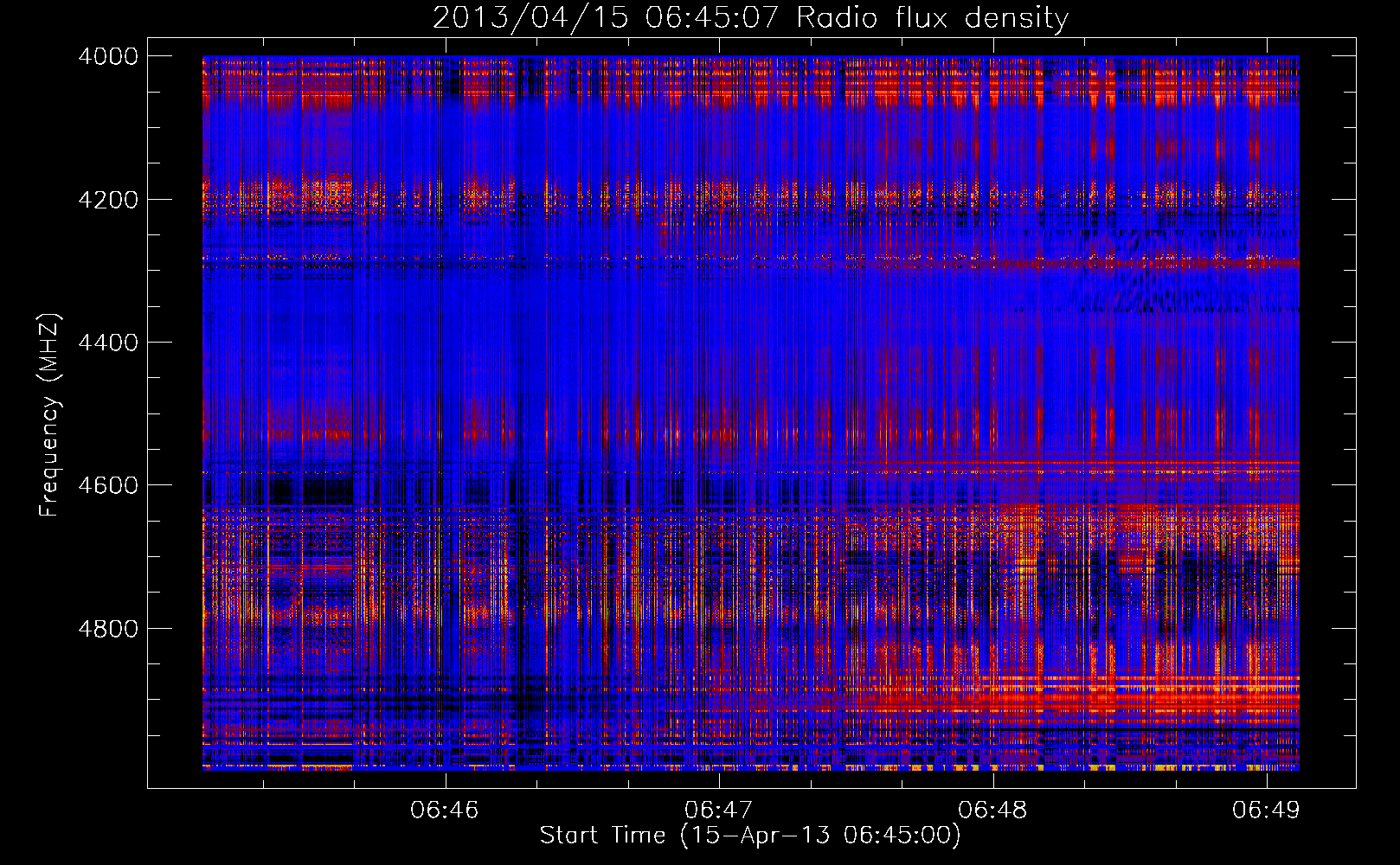Viewport: 1400px width, 865px height.
Task: Click the 4000 frequency tick label
Action: coord(108,56)
